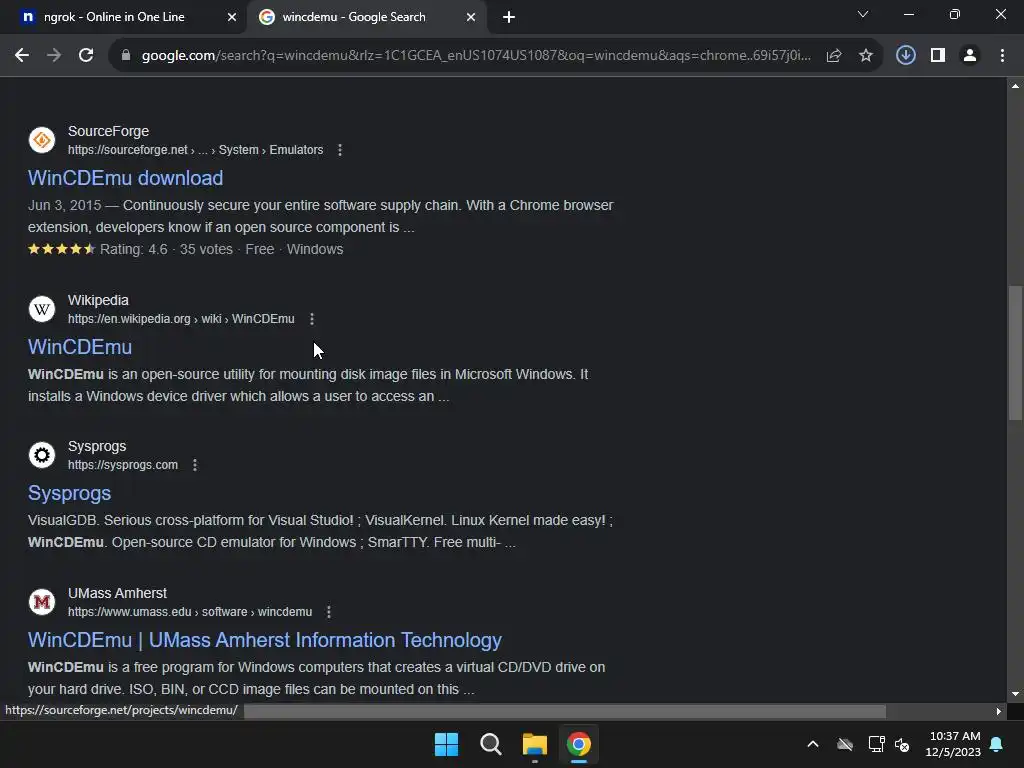This screenshot has width=1024, height=768.
Task: Click the forward navigation arrow
Action: [54, 56]
